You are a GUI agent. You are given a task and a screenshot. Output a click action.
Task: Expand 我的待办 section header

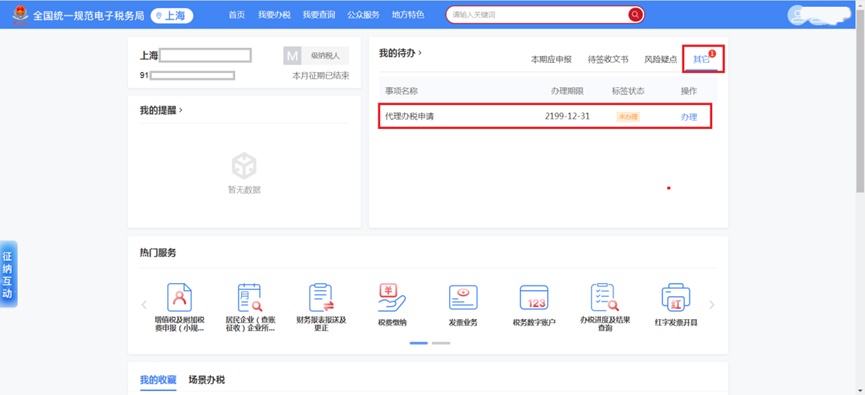400,53
